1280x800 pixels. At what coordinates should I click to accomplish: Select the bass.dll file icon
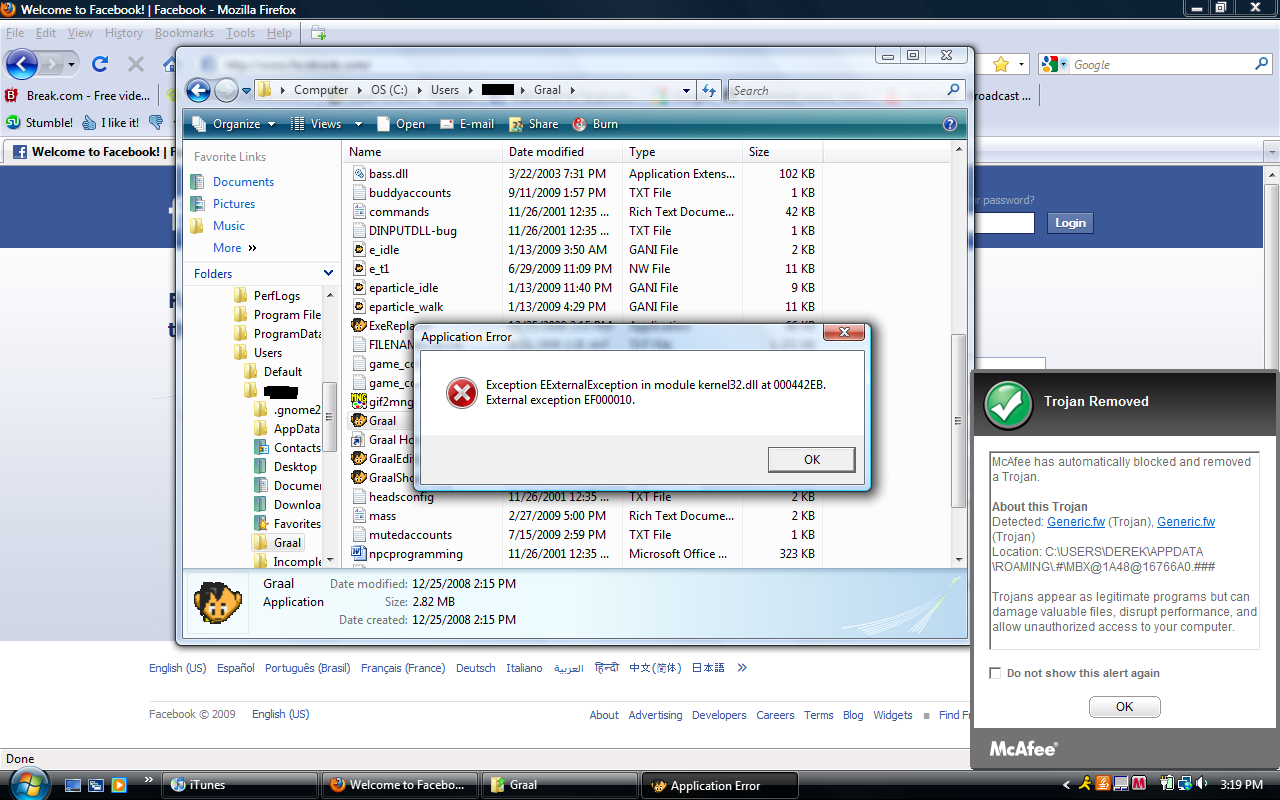[360, 174]
